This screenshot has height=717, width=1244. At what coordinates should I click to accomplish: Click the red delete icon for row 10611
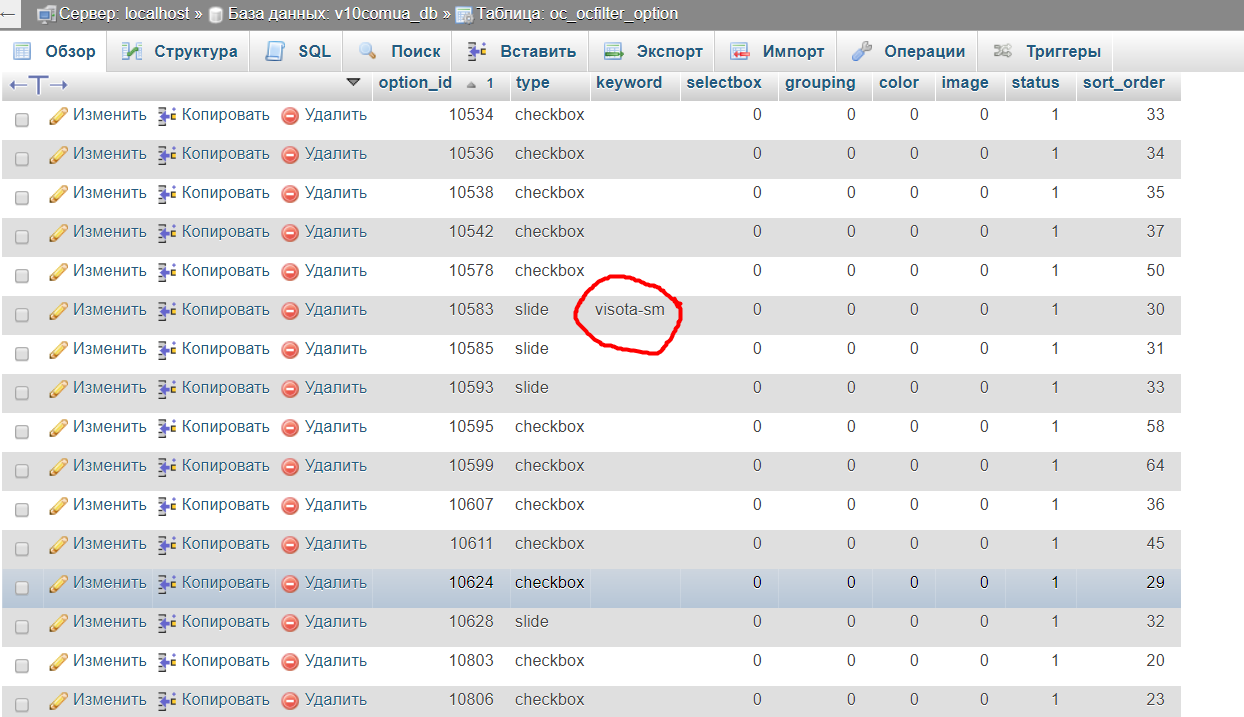point(290,545)
